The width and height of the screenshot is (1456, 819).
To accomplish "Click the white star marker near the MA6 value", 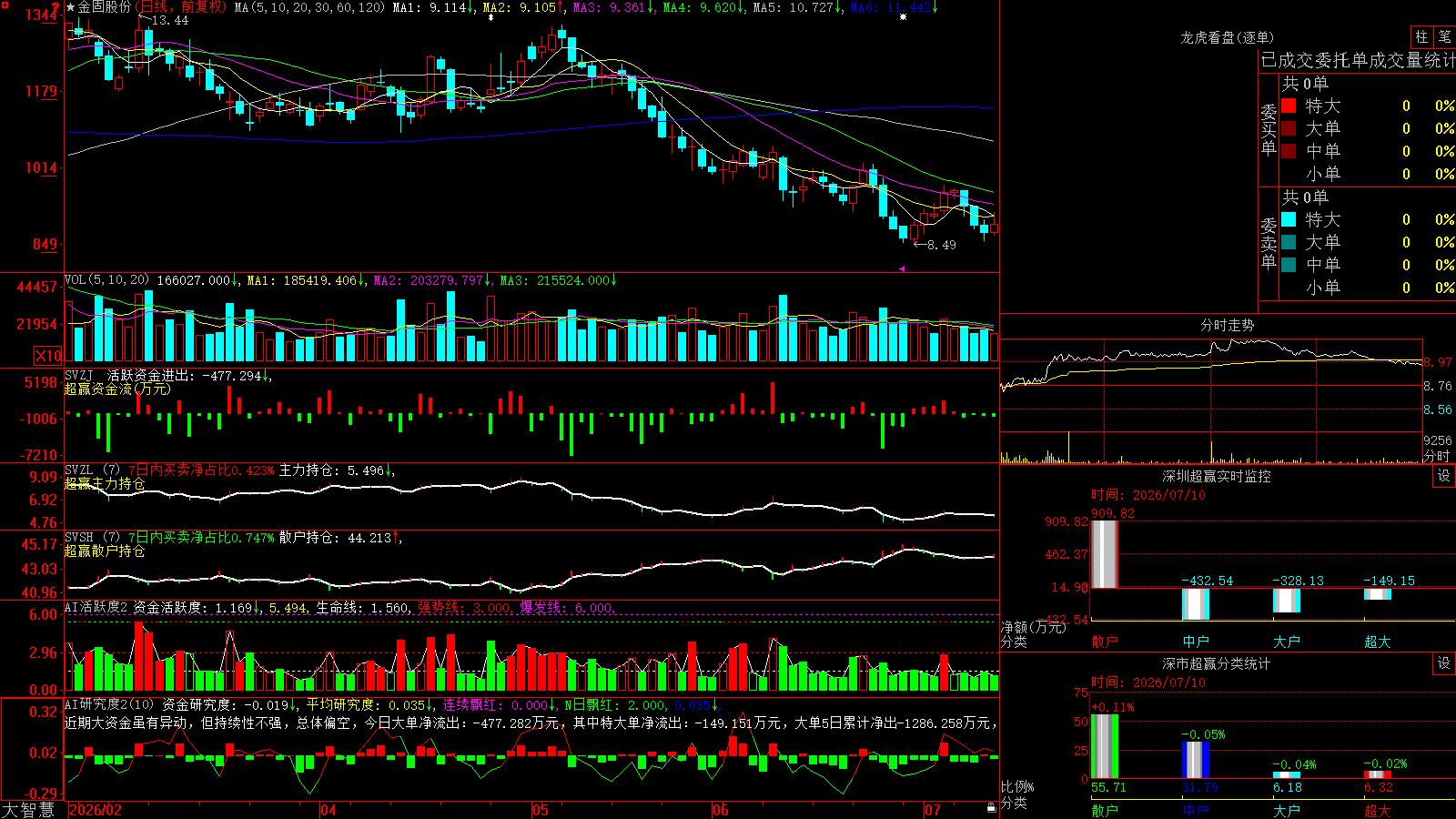I will (x=903, y=17).
